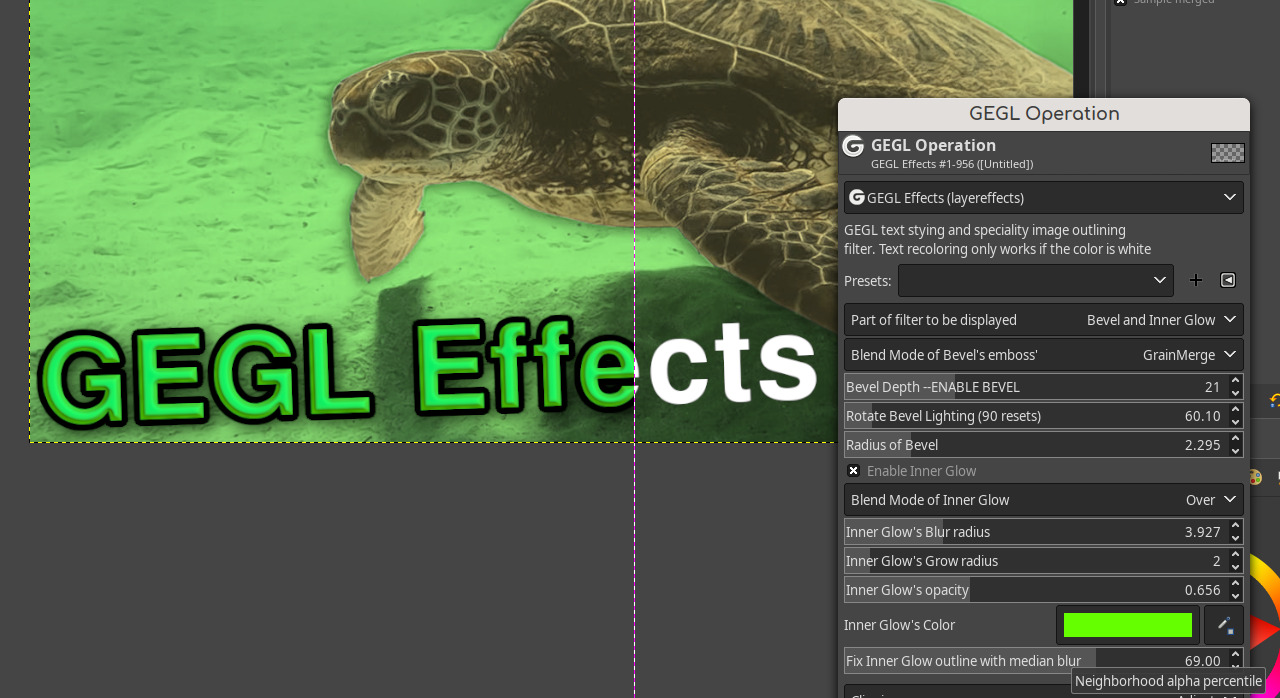The image size is (1280, 698).
Task: Decrease Inner Glow's Grow radius value
Action: coord(1236,567)
